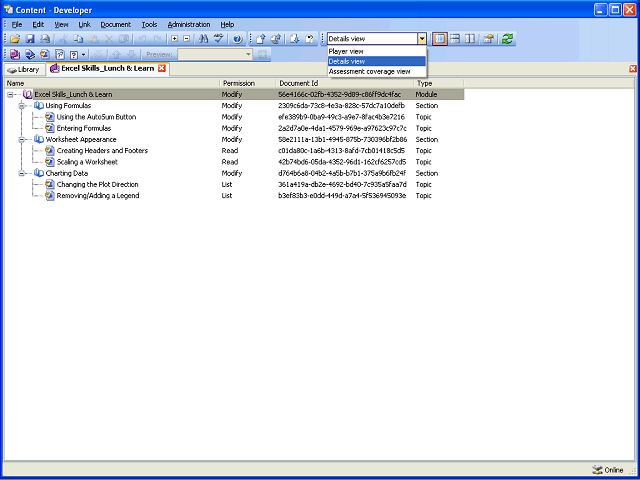The image size is (640, 480).
Task: Run the ABC spelling check icon
Action: [219, 39]
